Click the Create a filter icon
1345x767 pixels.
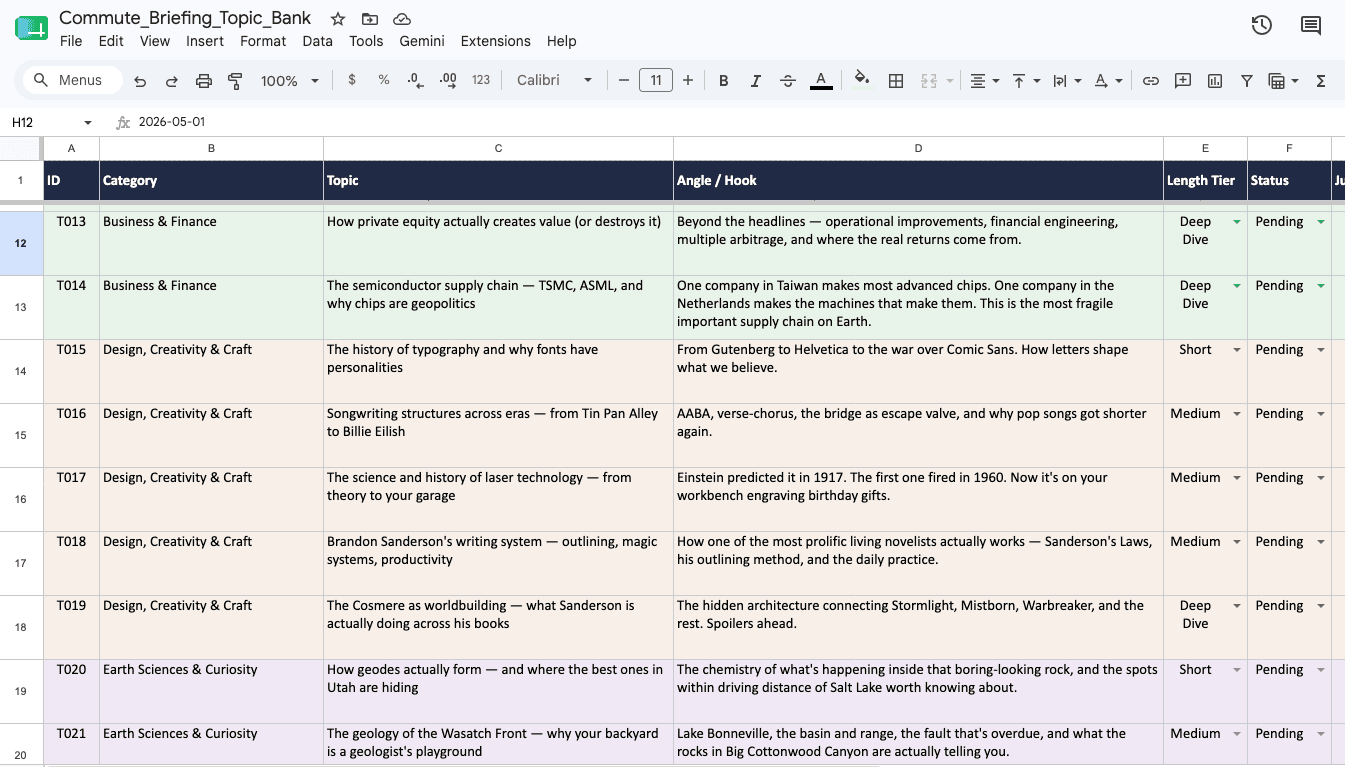pyautogui.click(x=1247, y=81)
